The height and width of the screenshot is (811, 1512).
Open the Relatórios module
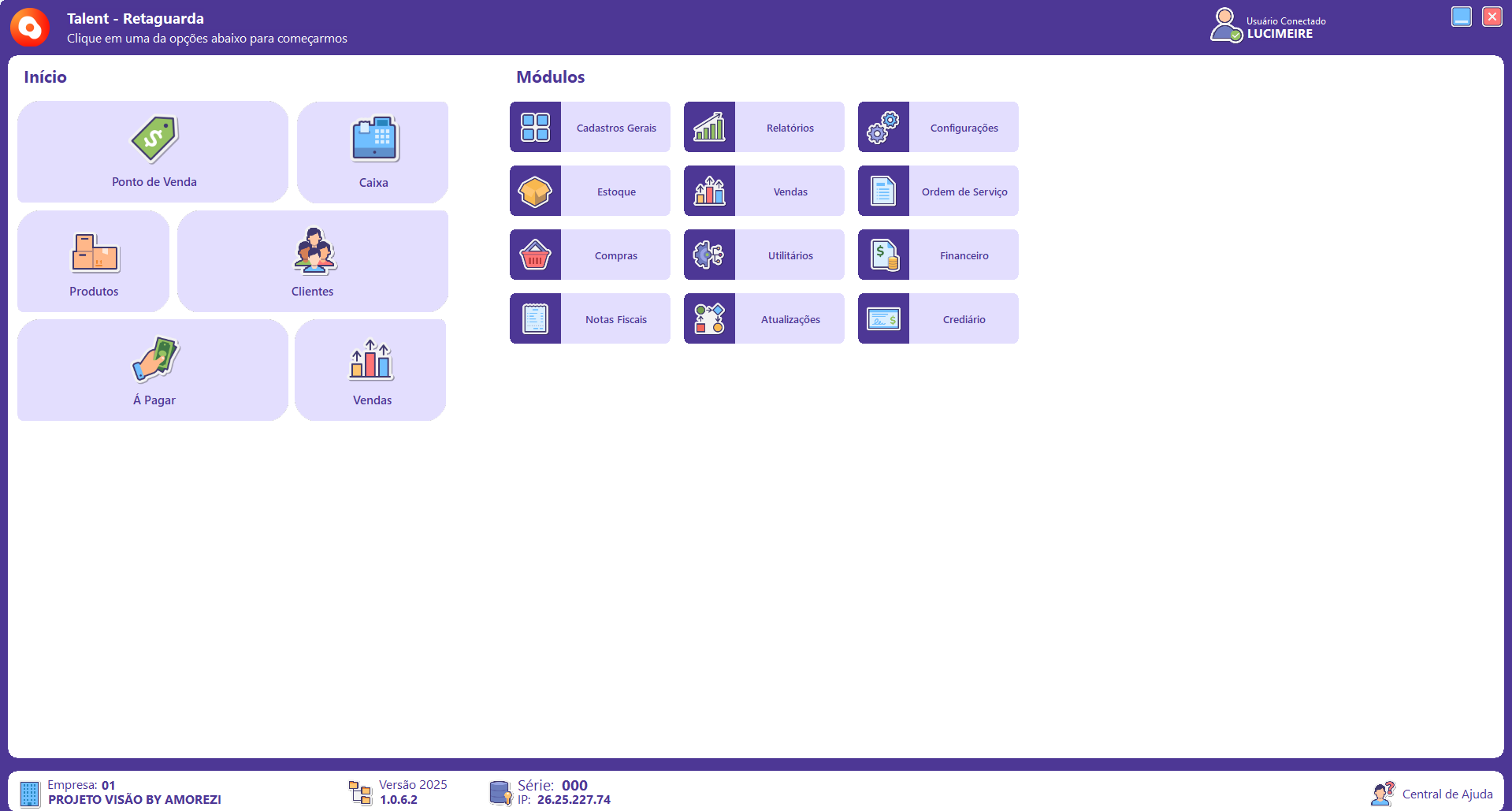pos(789,128)
